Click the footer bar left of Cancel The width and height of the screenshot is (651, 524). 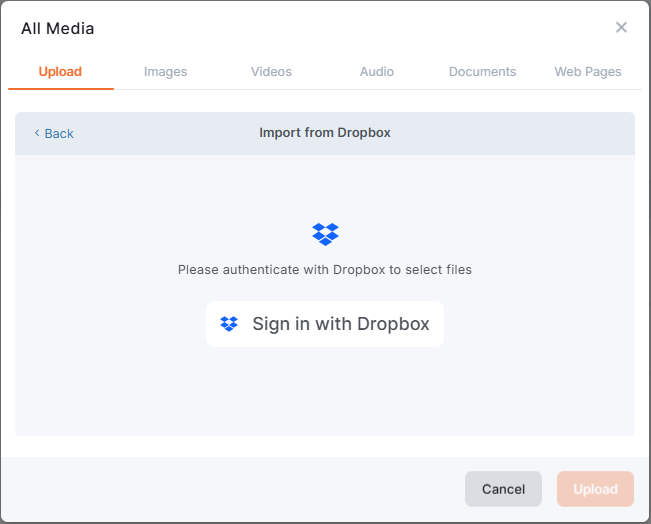click(x=230, y=489)
